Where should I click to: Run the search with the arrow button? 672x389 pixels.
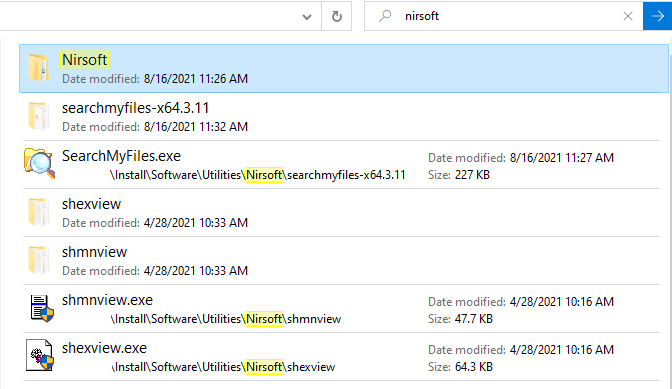tap(657, 16)
